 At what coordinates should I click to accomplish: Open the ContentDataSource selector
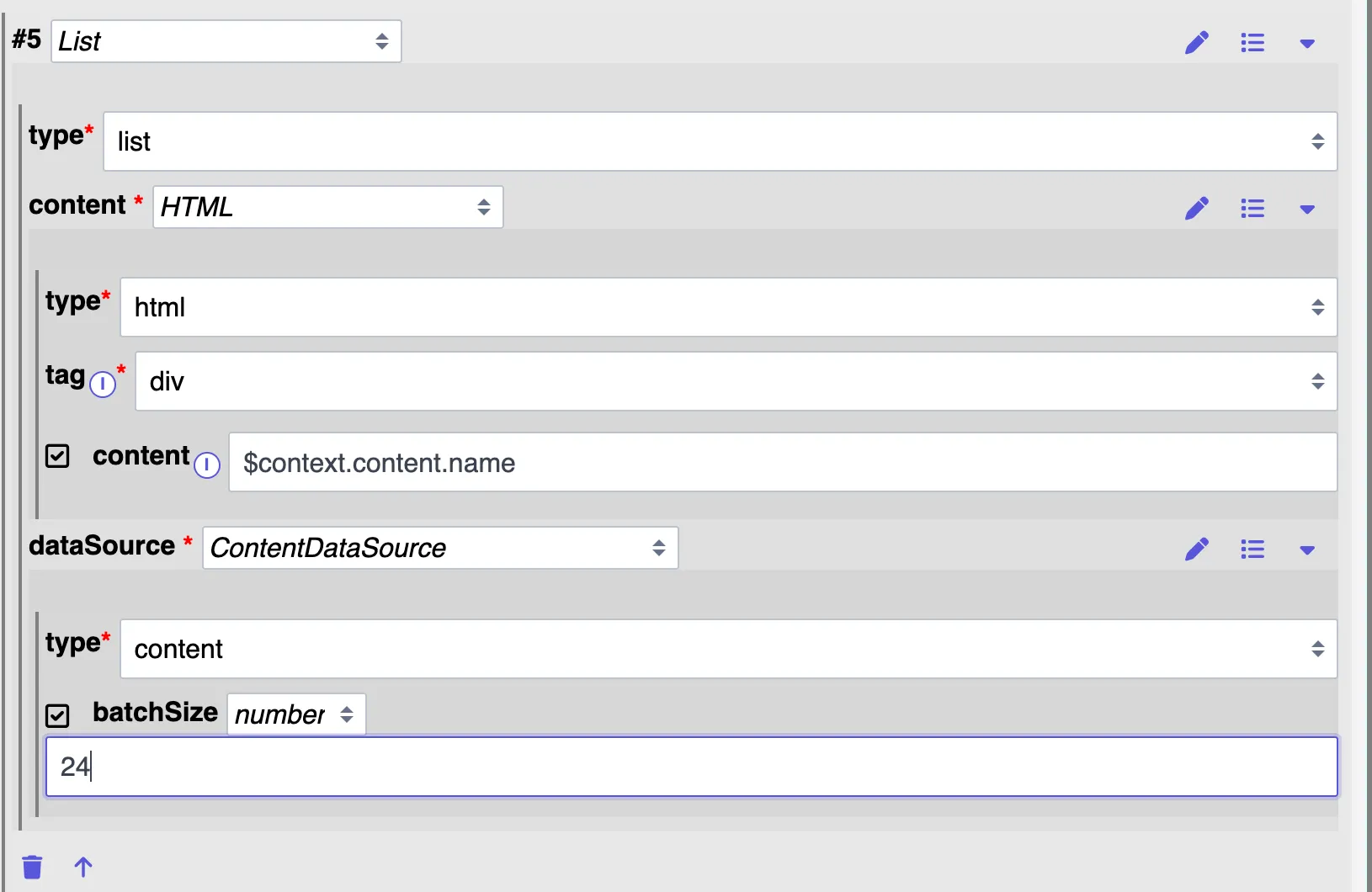[440, 548]
